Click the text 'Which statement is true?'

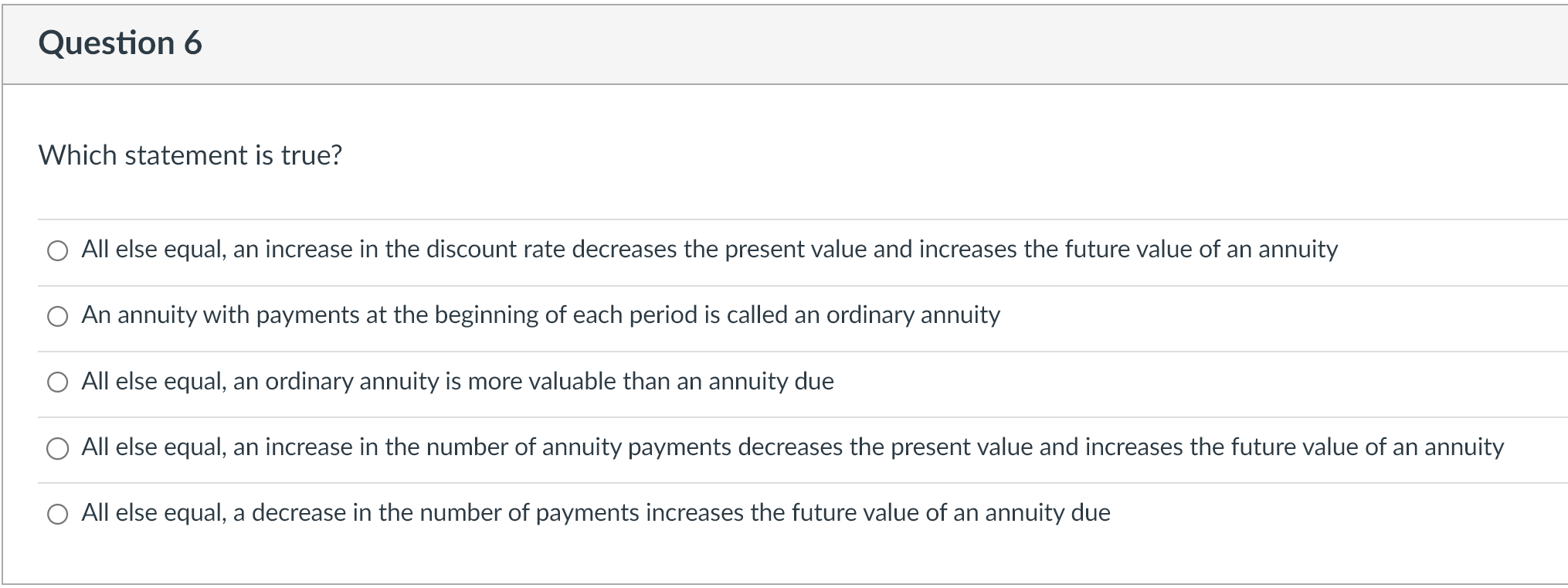191,156
